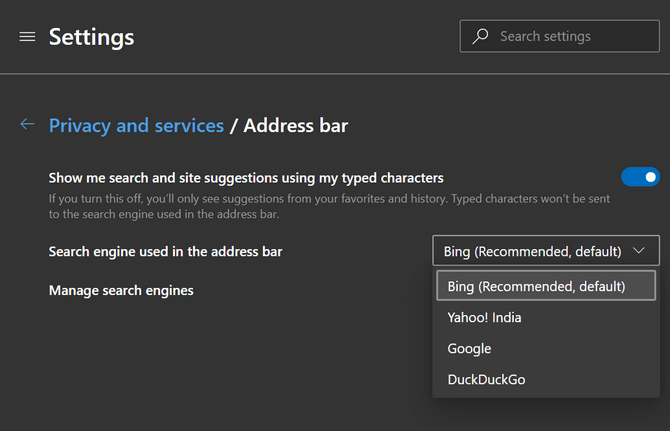The height and width of the screenshot is (431, 670).
Task: Click the 'Search engine used in the address bar' label
Action: tap(165, 252)
